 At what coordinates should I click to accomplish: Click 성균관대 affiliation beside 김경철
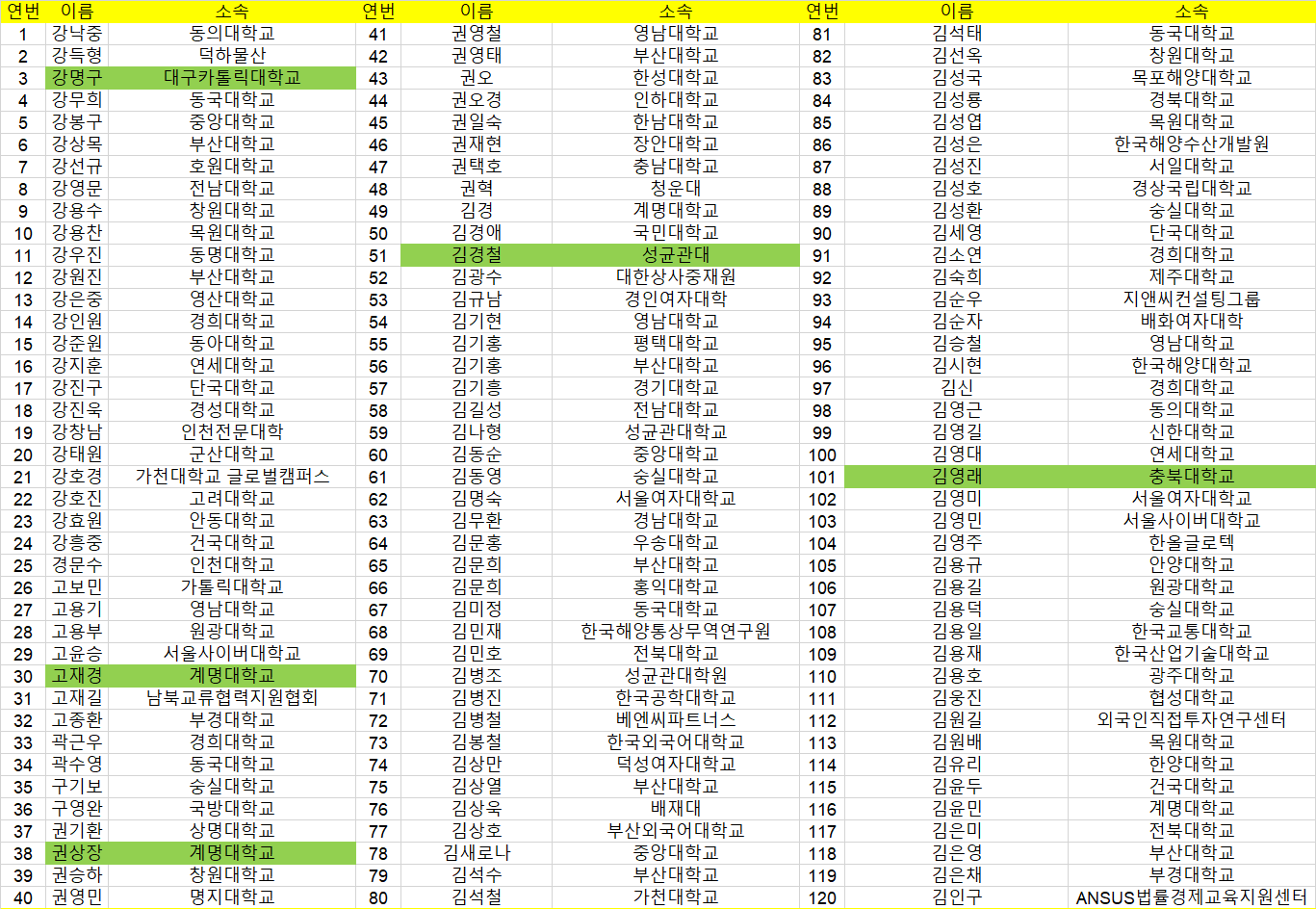(675, 255)
